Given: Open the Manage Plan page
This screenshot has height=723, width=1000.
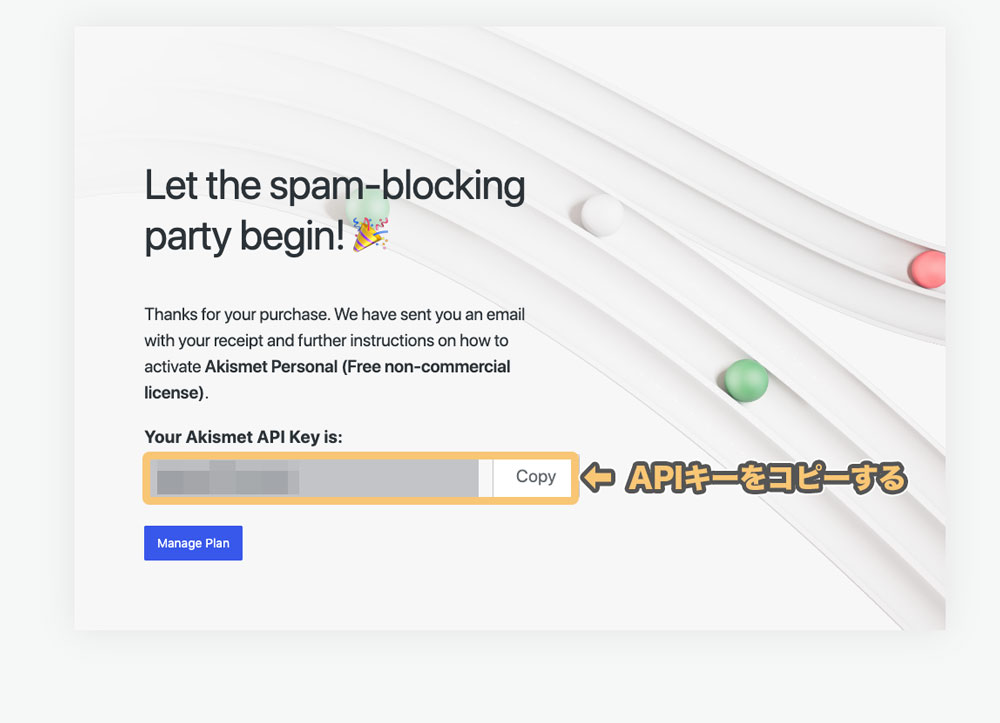Looking at the screenshot, I should tap(193, 543).
